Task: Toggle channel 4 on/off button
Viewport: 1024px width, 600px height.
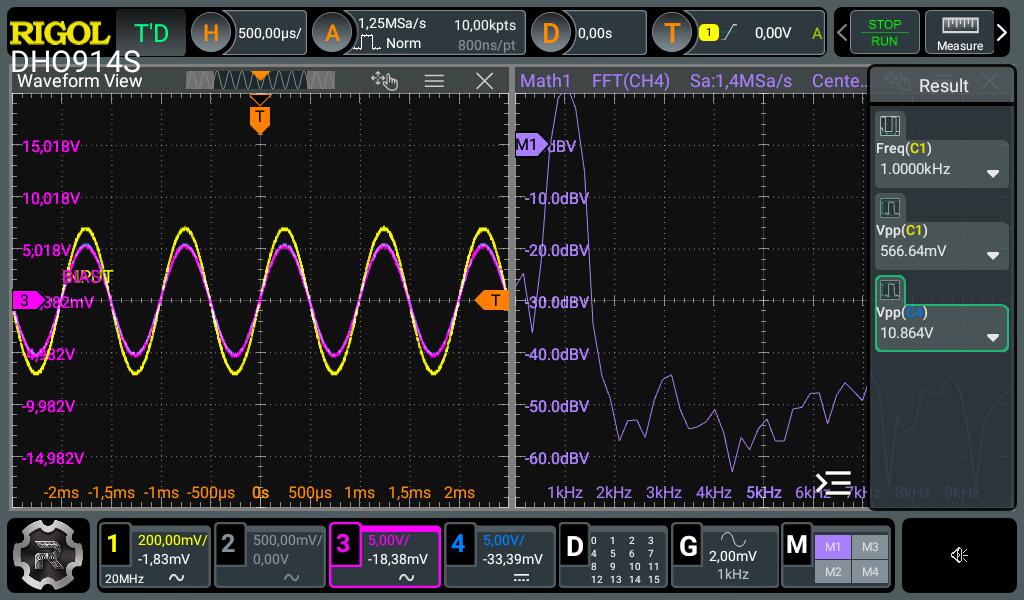Action: point(458,543)
